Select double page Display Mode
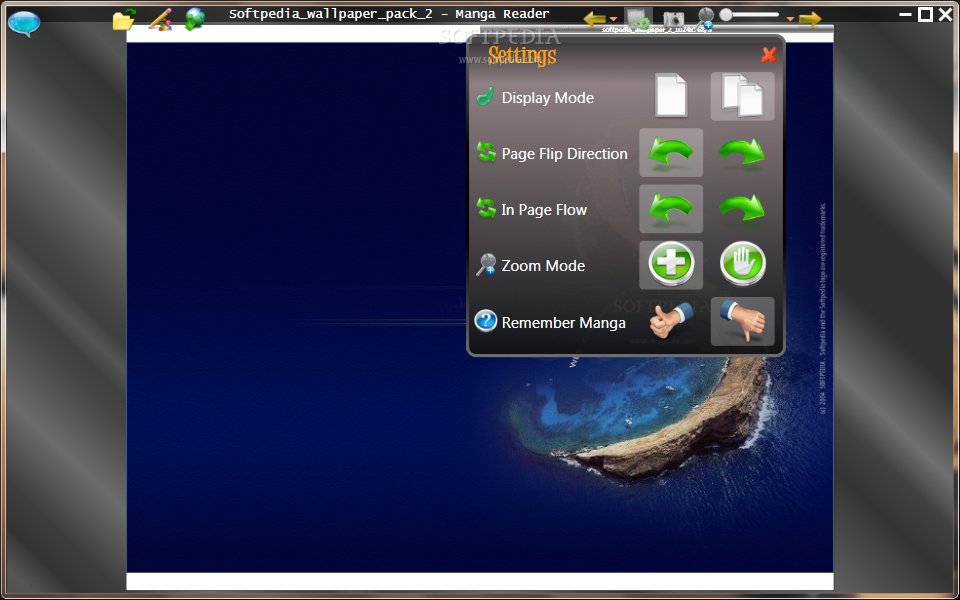The image size is (960, 600). [x=742, y=96]
